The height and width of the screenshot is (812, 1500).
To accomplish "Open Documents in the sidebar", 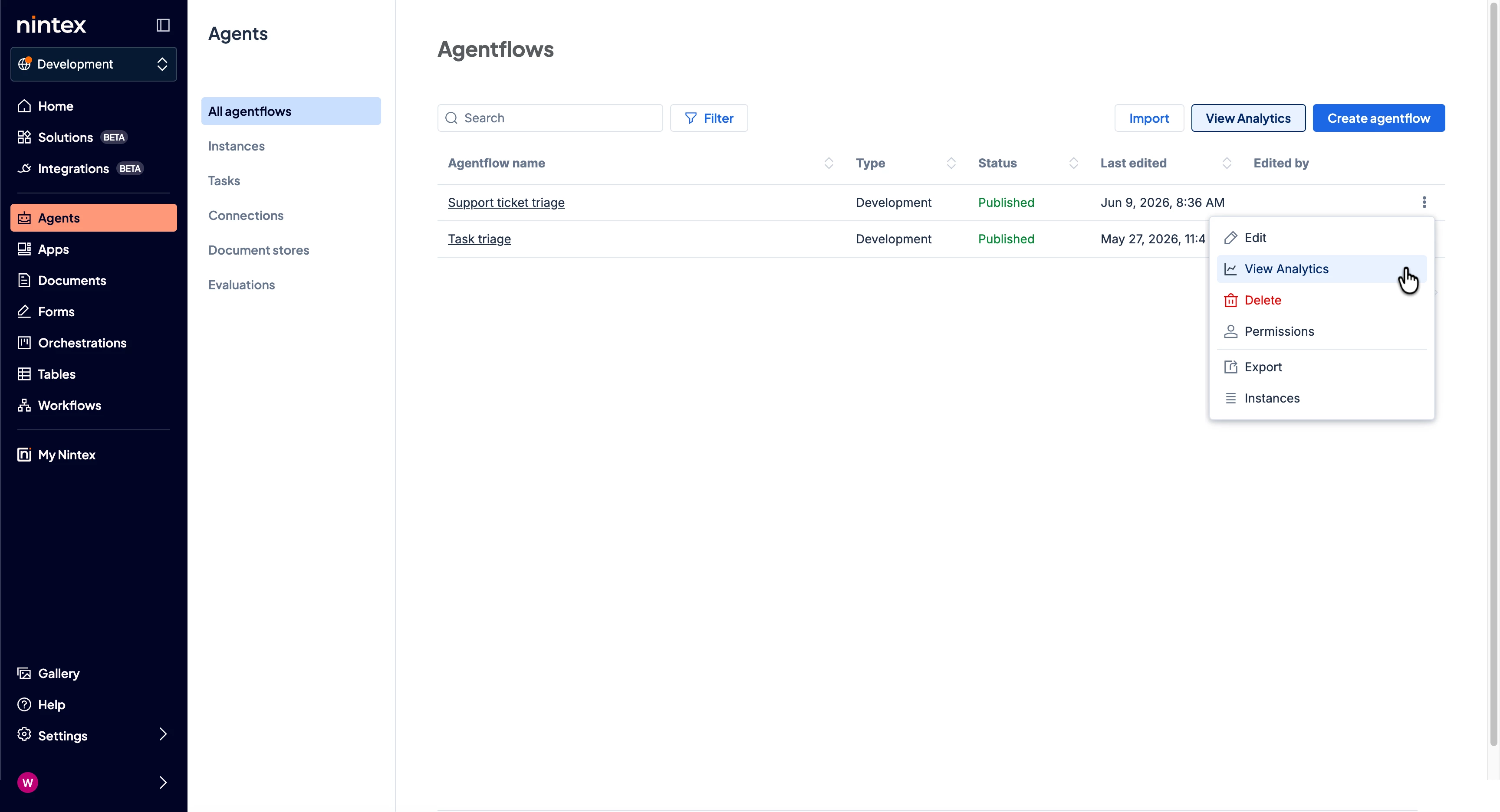I will pyautogui.click(x=93, y=281).
